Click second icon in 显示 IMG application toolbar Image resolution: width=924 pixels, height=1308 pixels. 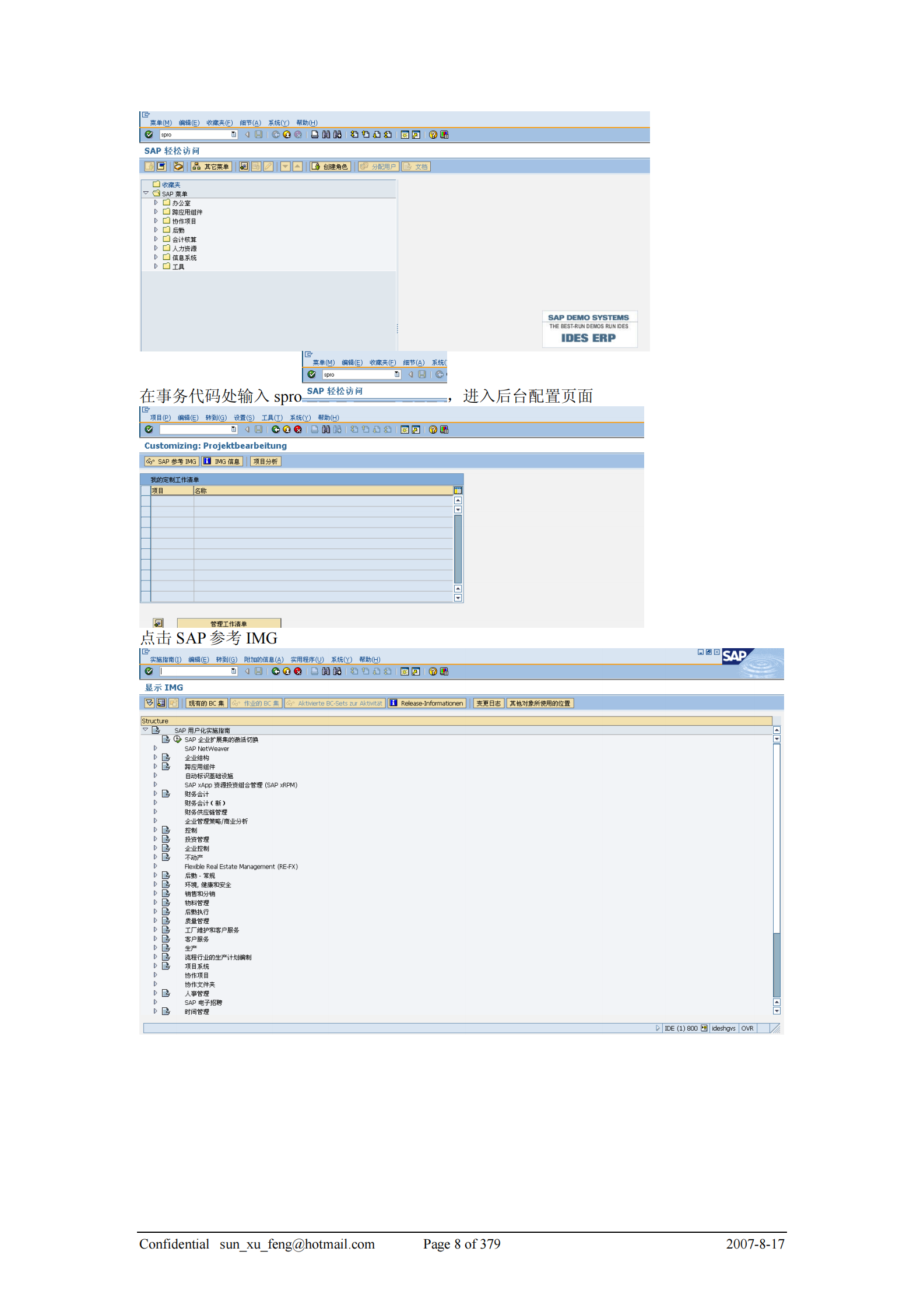pyautogui.click(x=161, y=704)
